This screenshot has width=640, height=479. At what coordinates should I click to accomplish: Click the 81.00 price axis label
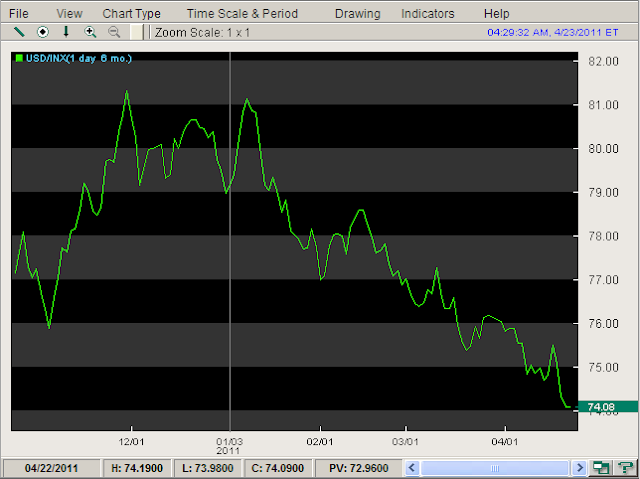[x=603, y=105]
